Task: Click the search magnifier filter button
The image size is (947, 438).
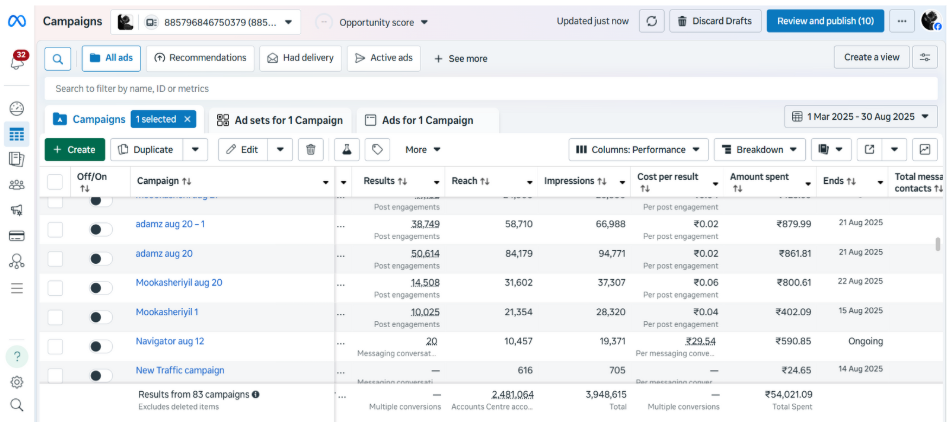Action: click(58, 59)
